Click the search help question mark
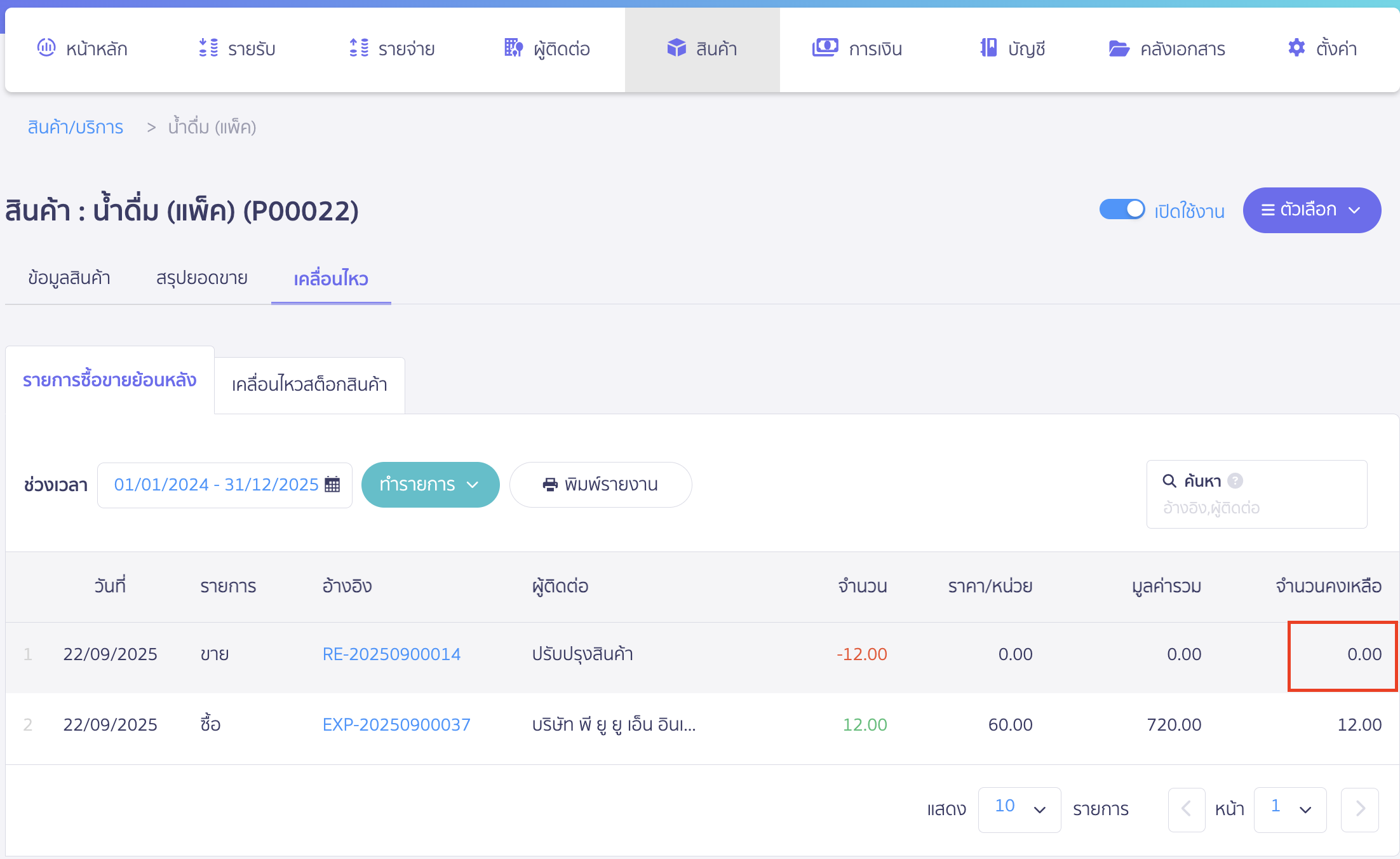Image resolution: width=1400 pixels, height=859 pixels. pyautogui.click(x=1235, y=481)
